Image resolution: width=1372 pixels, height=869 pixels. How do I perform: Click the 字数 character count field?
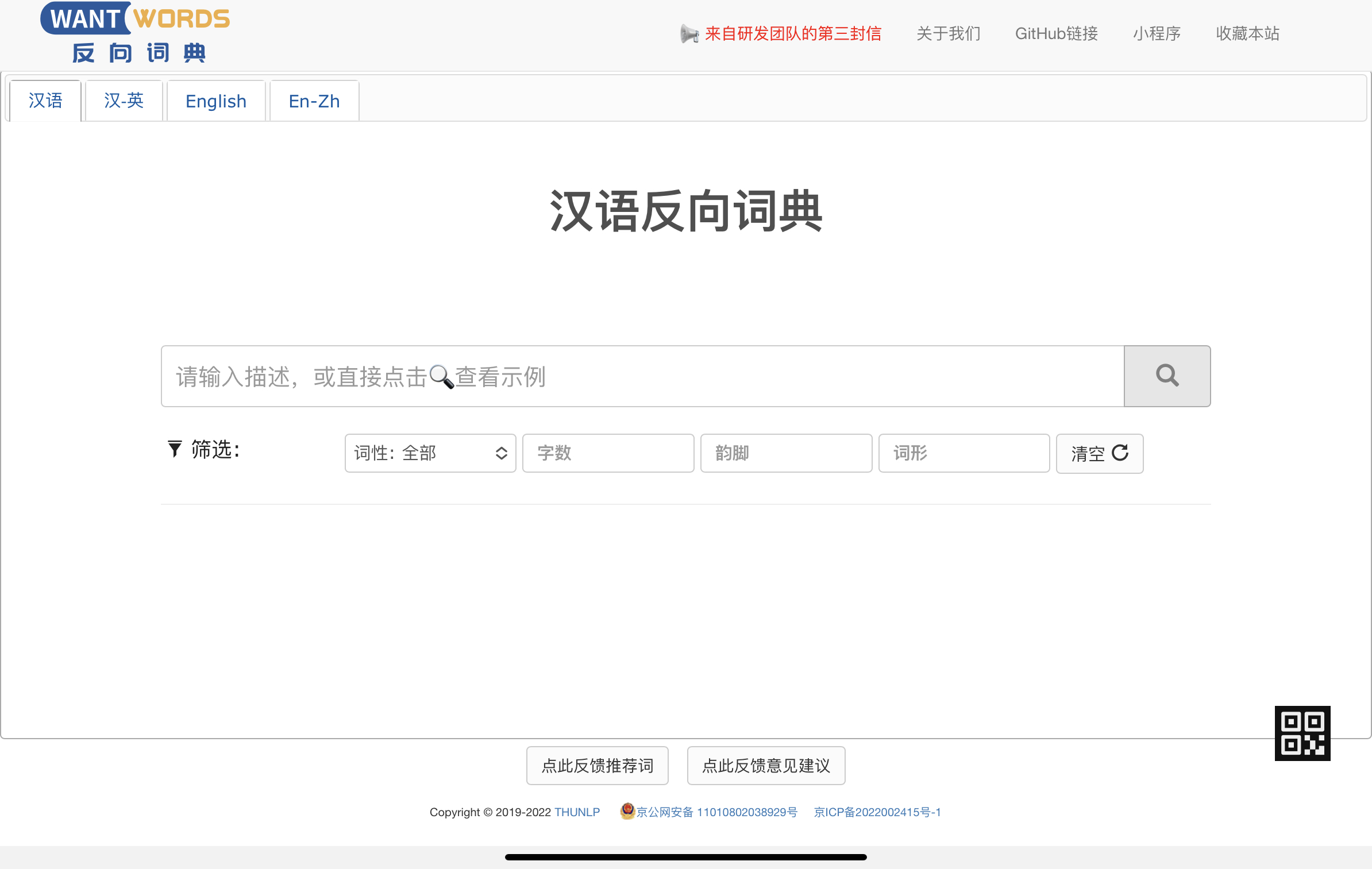pyautogui.click(x=608, y=453)
